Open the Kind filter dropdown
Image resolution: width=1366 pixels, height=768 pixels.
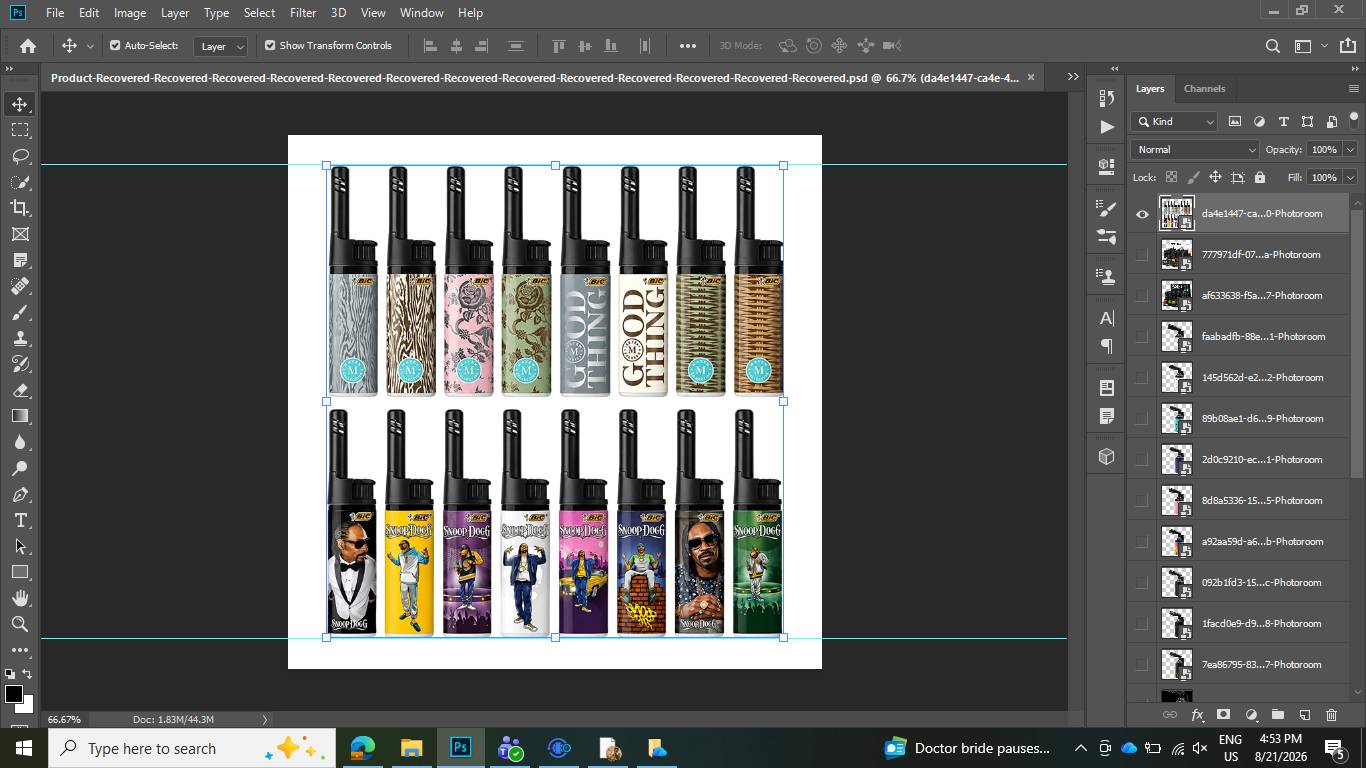pos(1174,121)
